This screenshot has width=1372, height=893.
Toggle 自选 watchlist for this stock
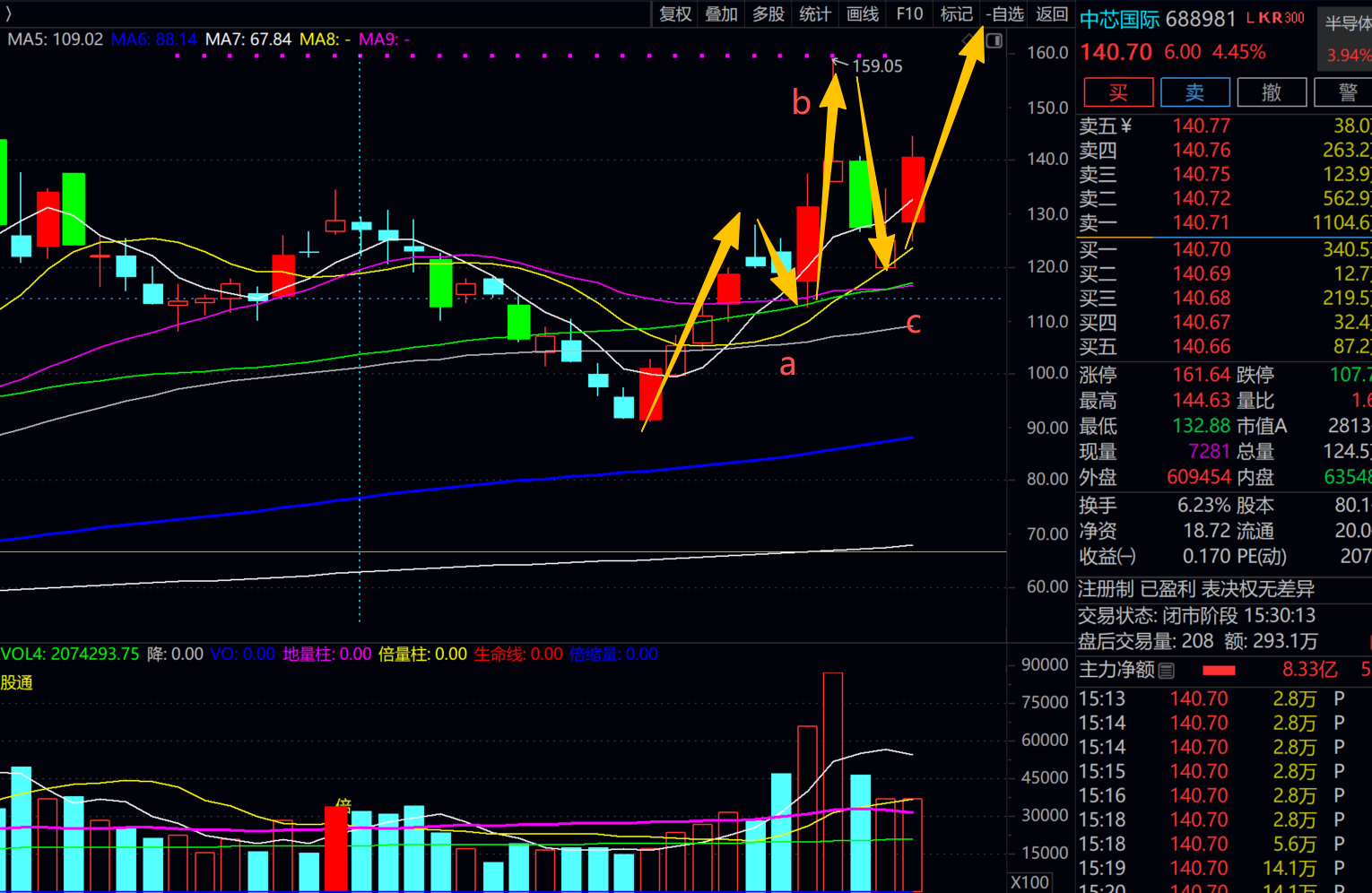(1004, 14)
